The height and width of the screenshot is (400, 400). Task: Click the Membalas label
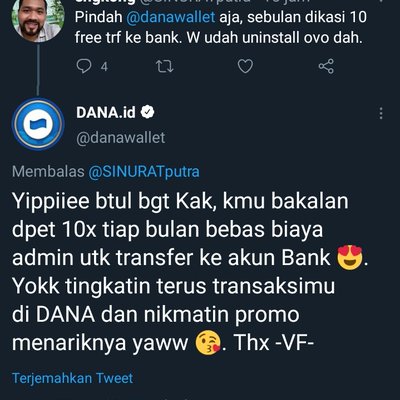[48, 172]
